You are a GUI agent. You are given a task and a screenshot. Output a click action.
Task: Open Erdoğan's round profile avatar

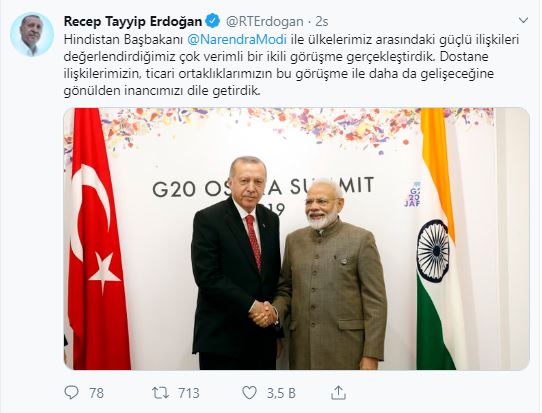(32, 35)
